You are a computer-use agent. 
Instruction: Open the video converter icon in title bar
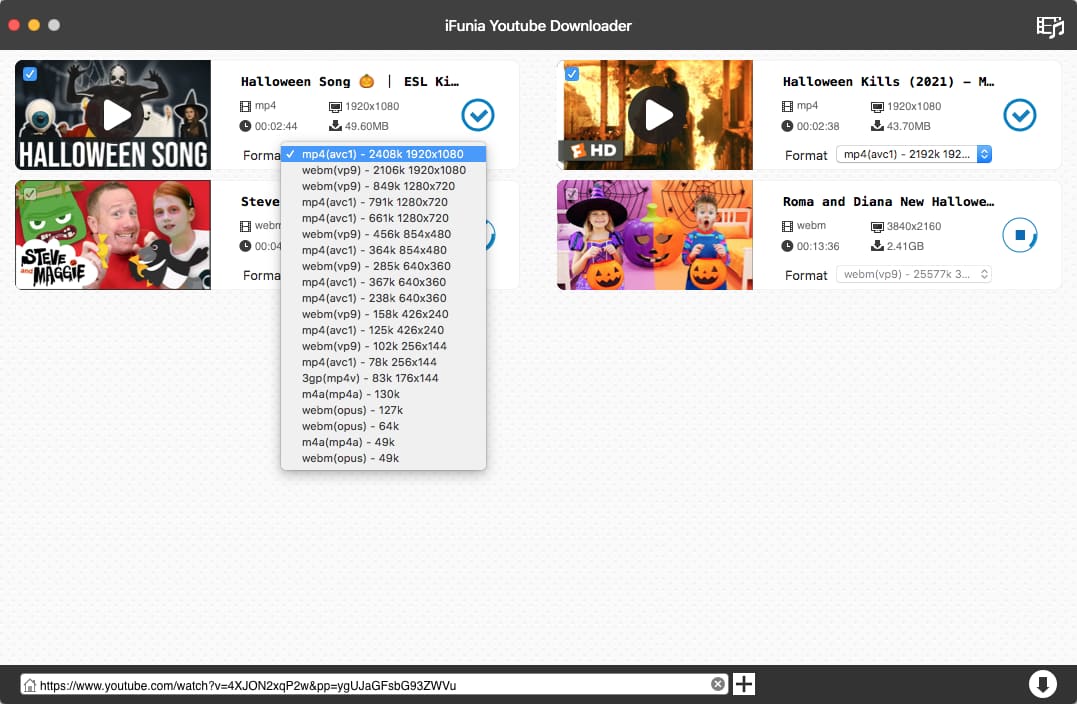point(1049,26)
